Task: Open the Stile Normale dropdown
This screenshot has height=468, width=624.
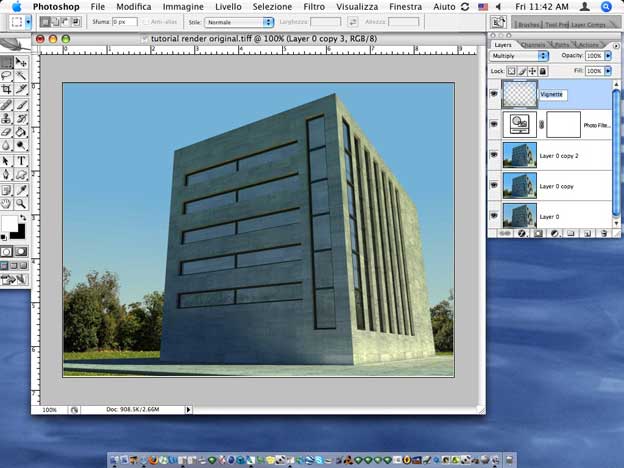Action: tap(239, 21)
